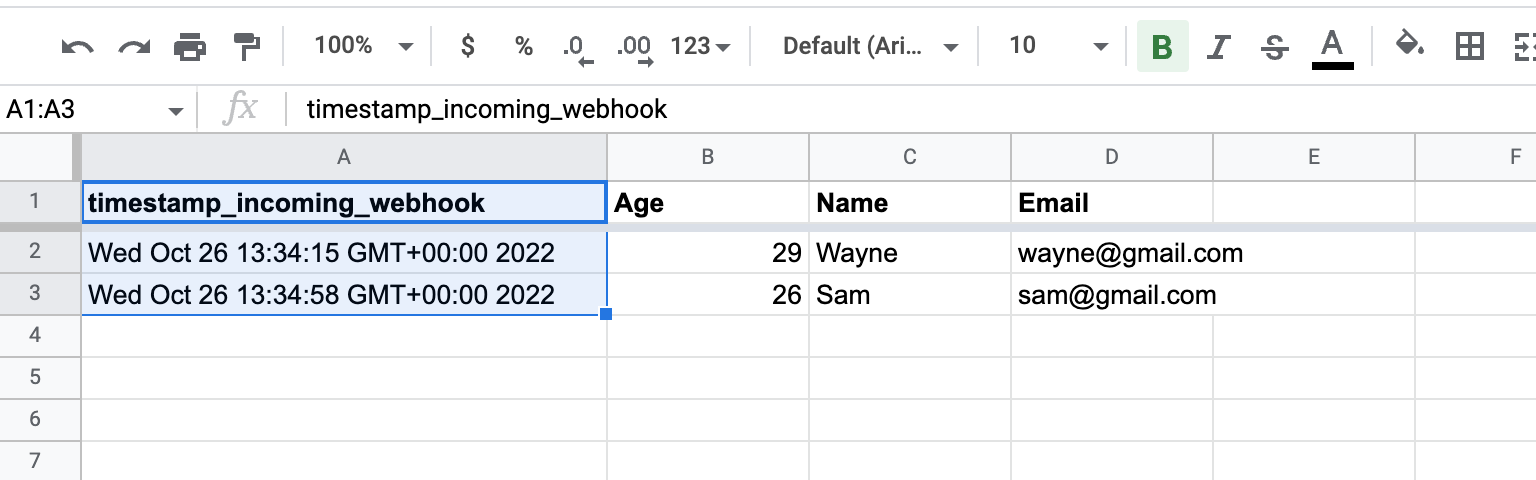Apply percent format icon
Screen dimensions: 1536x480
(x=523, y=46)
